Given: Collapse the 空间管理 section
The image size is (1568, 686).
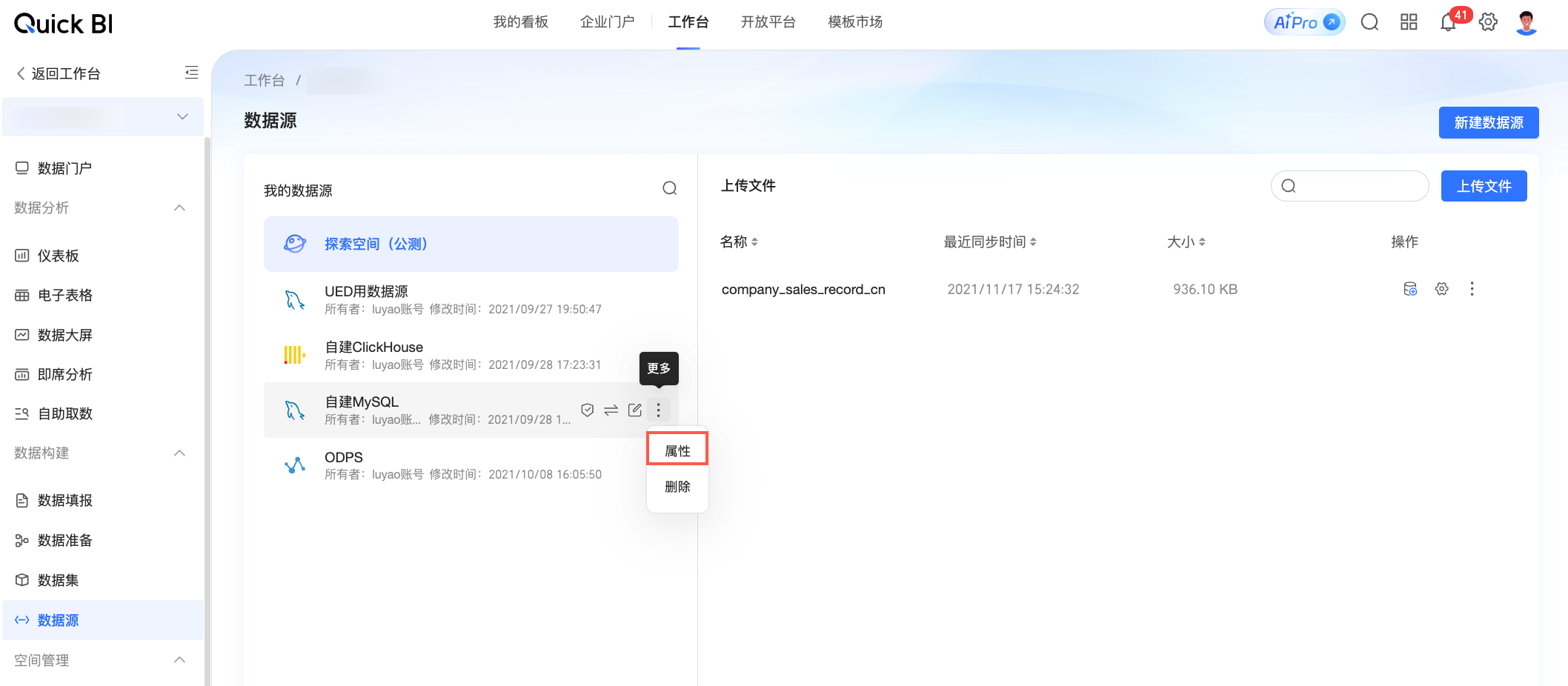Looking at the screenshot, I should (x=179, y=659).
